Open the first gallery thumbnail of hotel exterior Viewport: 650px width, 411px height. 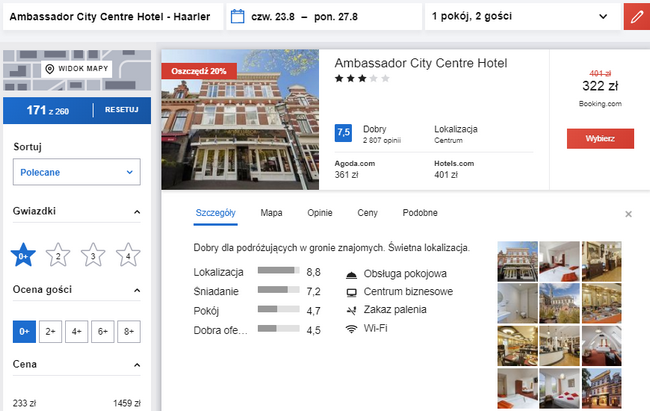coord(517,262)
